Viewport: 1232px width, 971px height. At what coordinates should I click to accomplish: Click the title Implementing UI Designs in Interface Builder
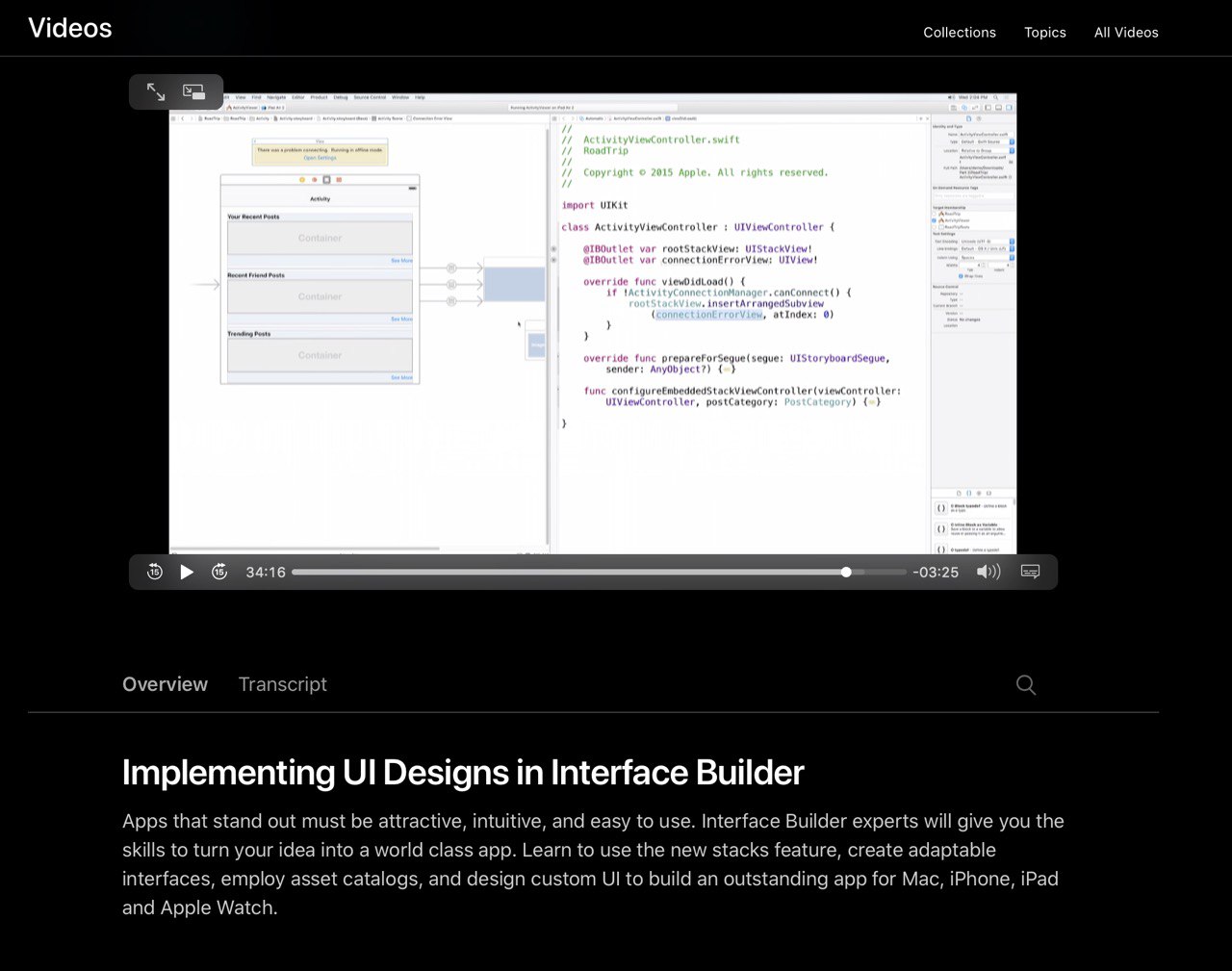[x=463, y=773]
